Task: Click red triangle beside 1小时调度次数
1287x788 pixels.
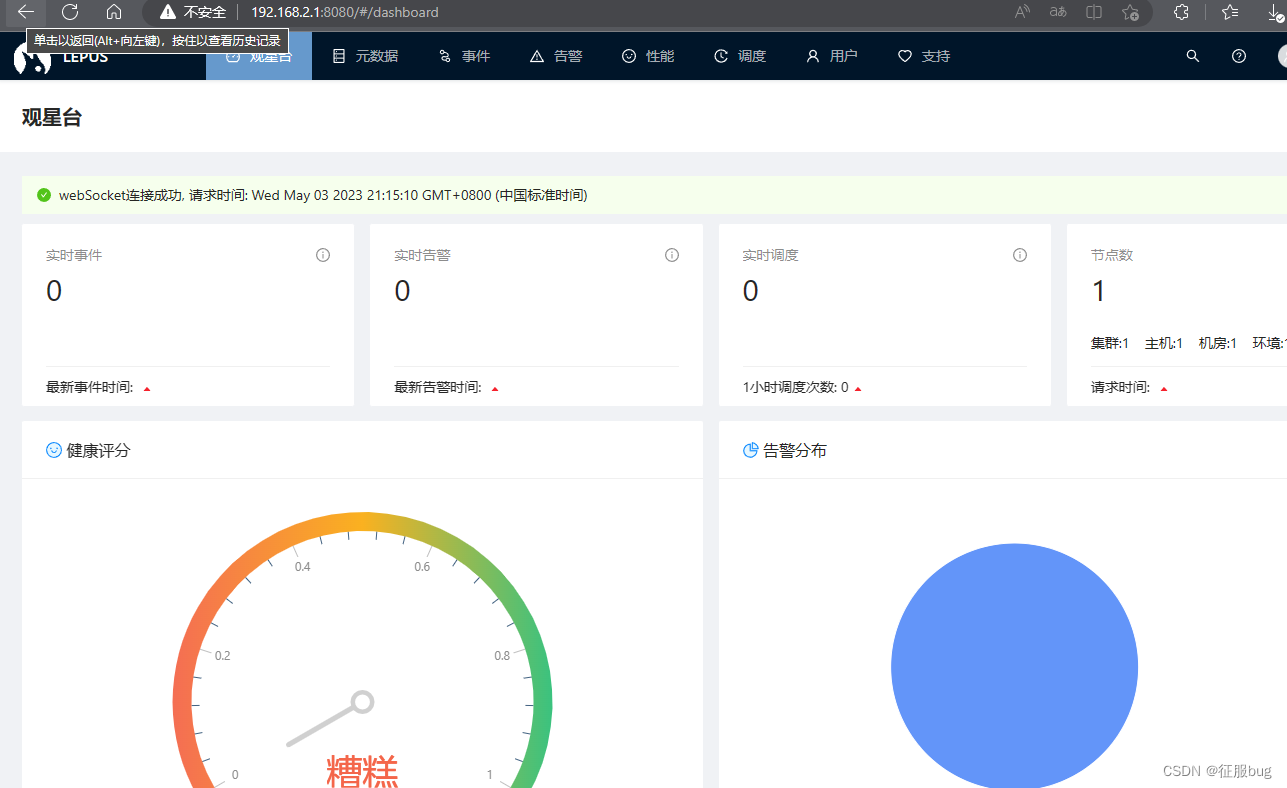Action: click(858, 388)
